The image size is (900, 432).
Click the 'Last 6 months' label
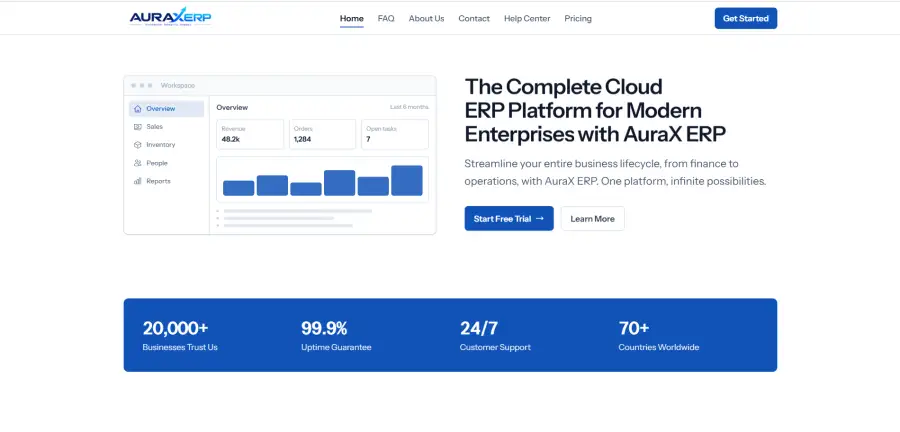pyautogui.click(x=409, y=107)
